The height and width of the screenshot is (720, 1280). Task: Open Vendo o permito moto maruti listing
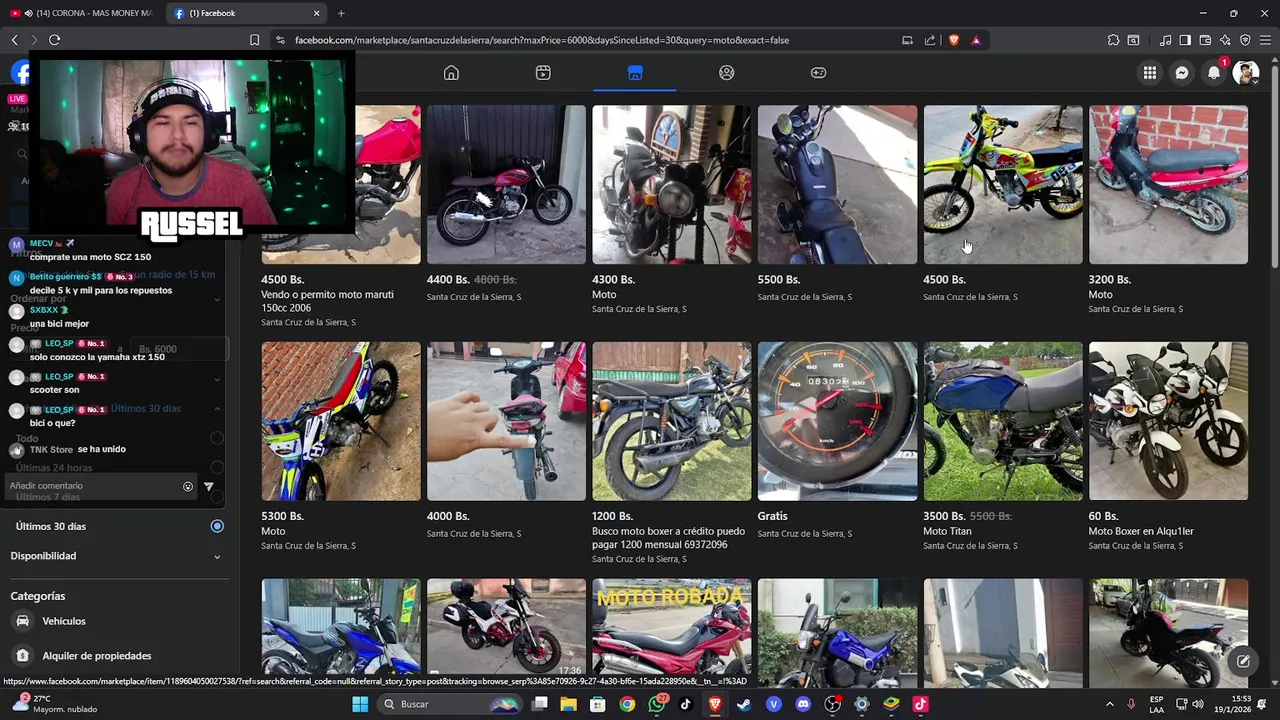327,301
